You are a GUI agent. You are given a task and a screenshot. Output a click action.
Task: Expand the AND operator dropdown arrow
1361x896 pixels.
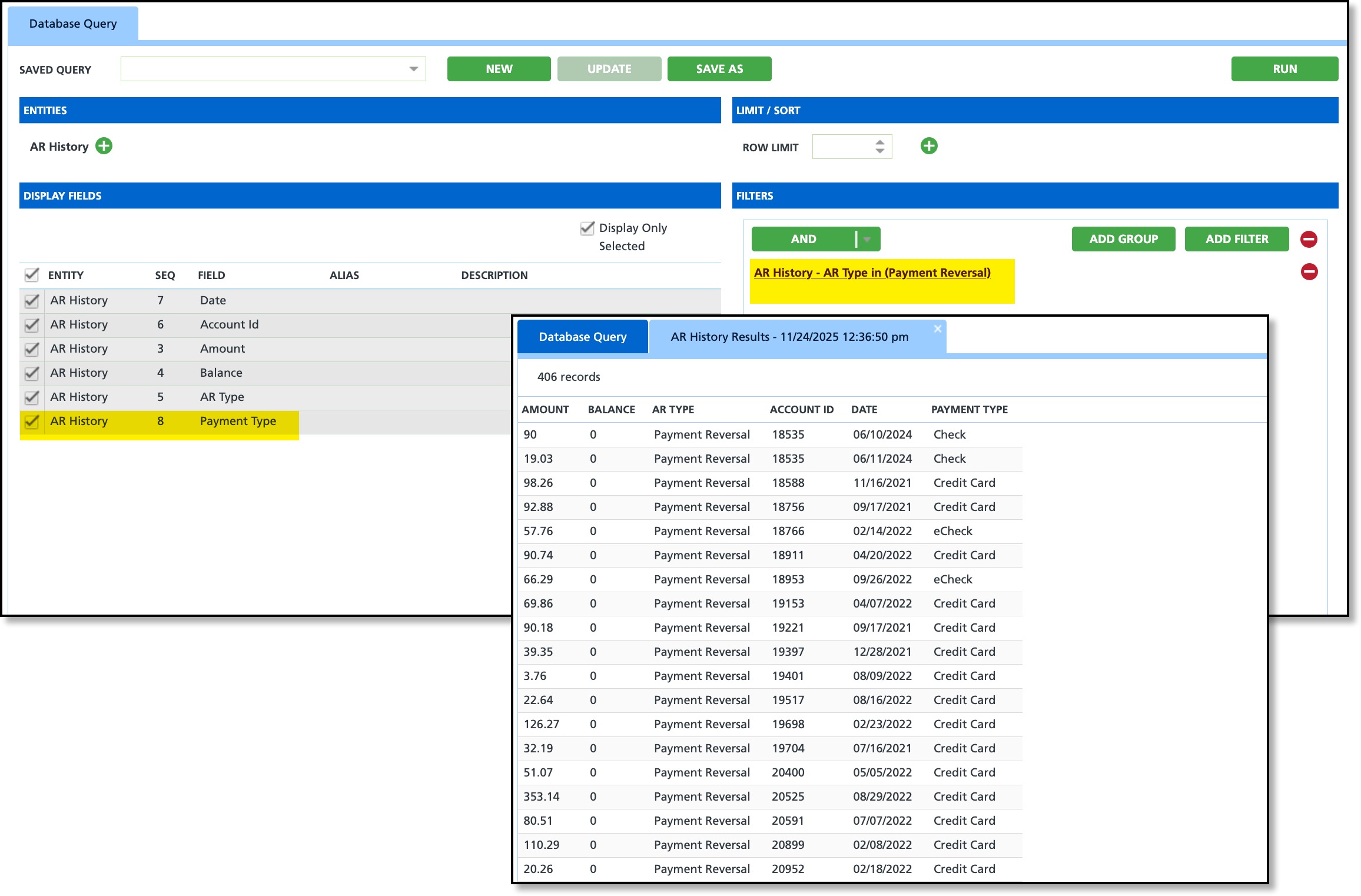[867, 239]
